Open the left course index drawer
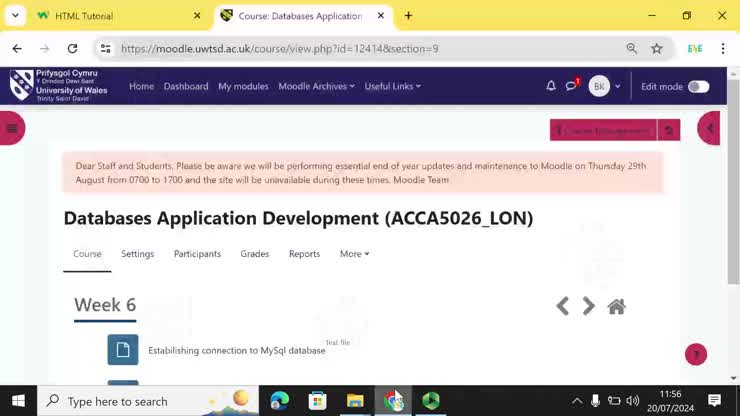 [x=12, y=128]
